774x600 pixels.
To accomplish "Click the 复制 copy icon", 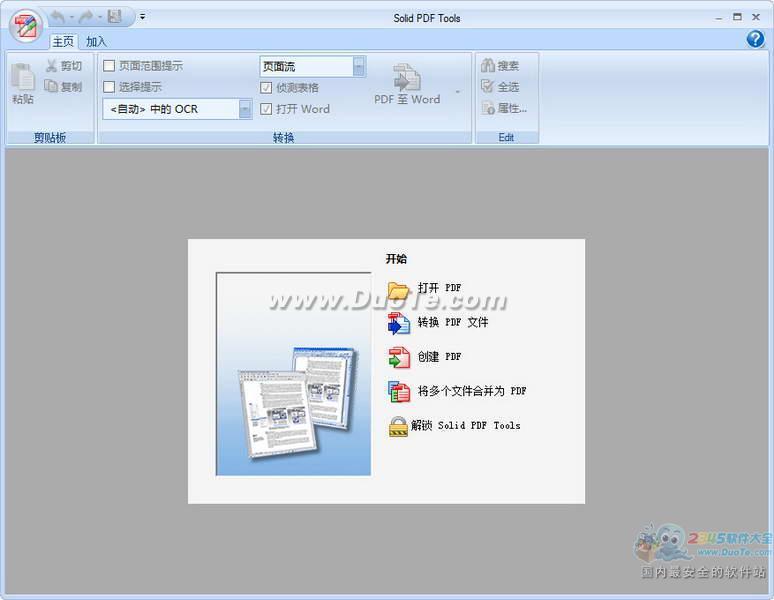I will (51, 86).
